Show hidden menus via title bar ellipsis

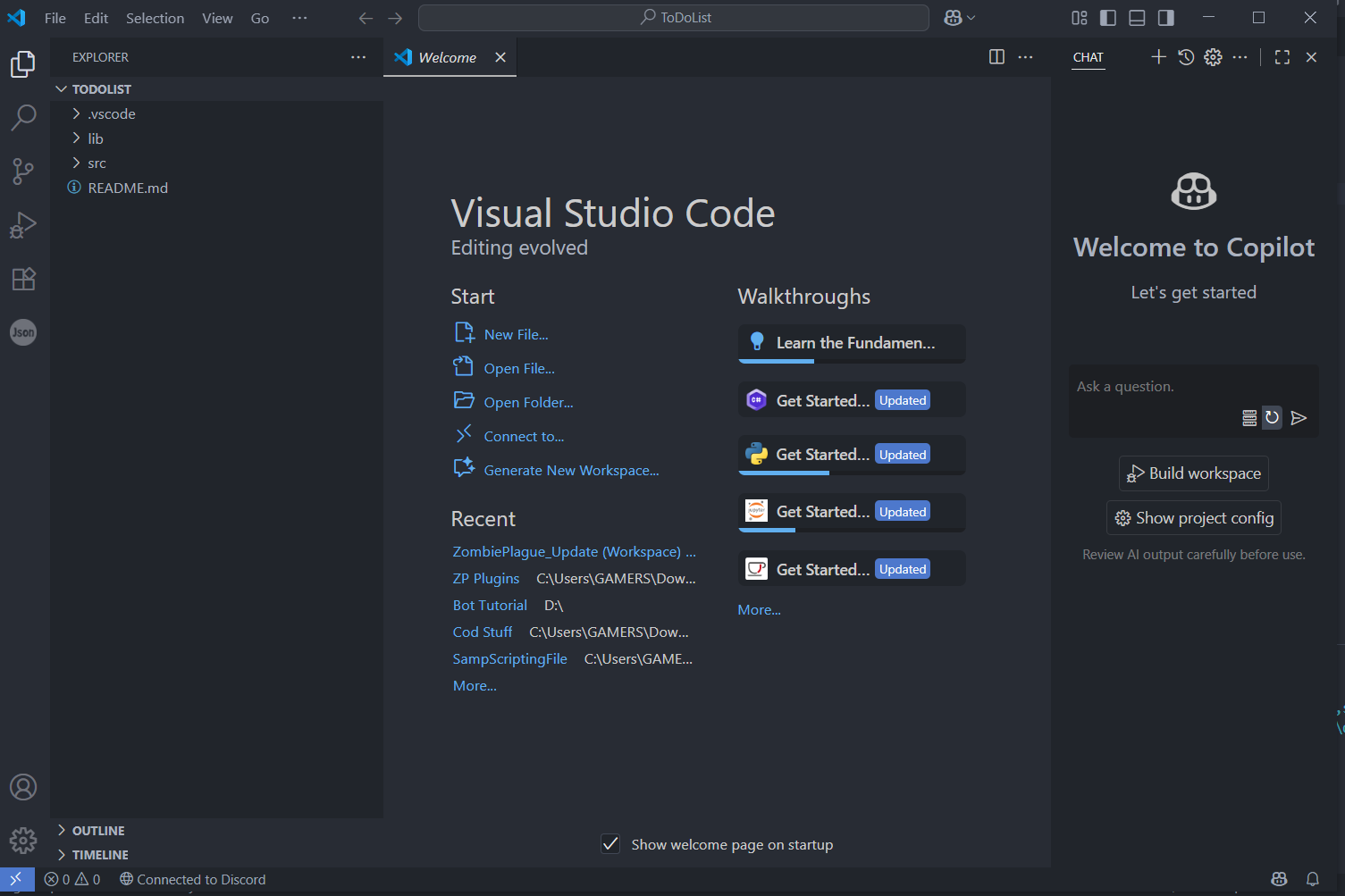300,18
